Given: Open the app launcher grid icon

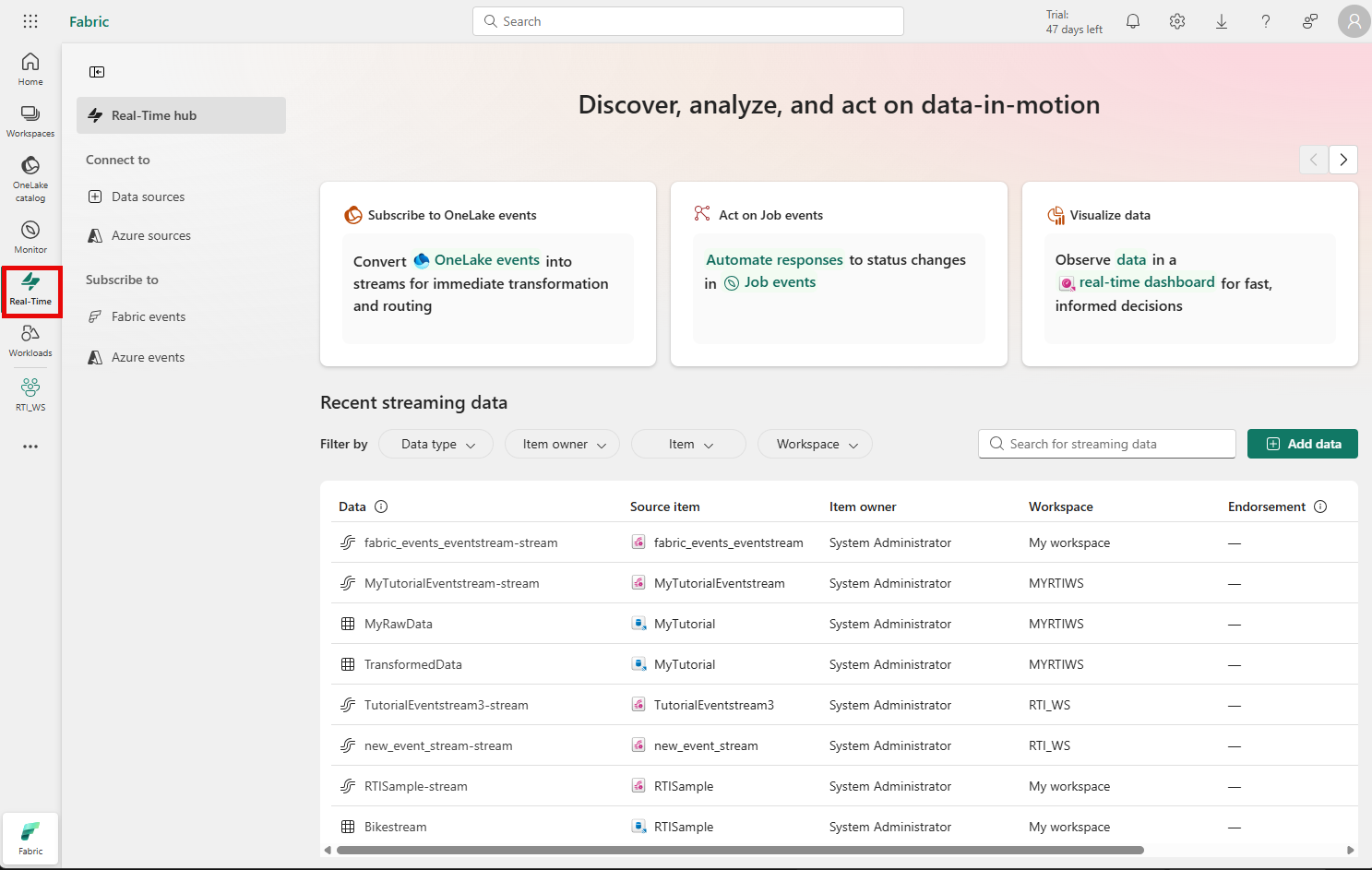Looking at the screenshot, I should coord(30,21).
